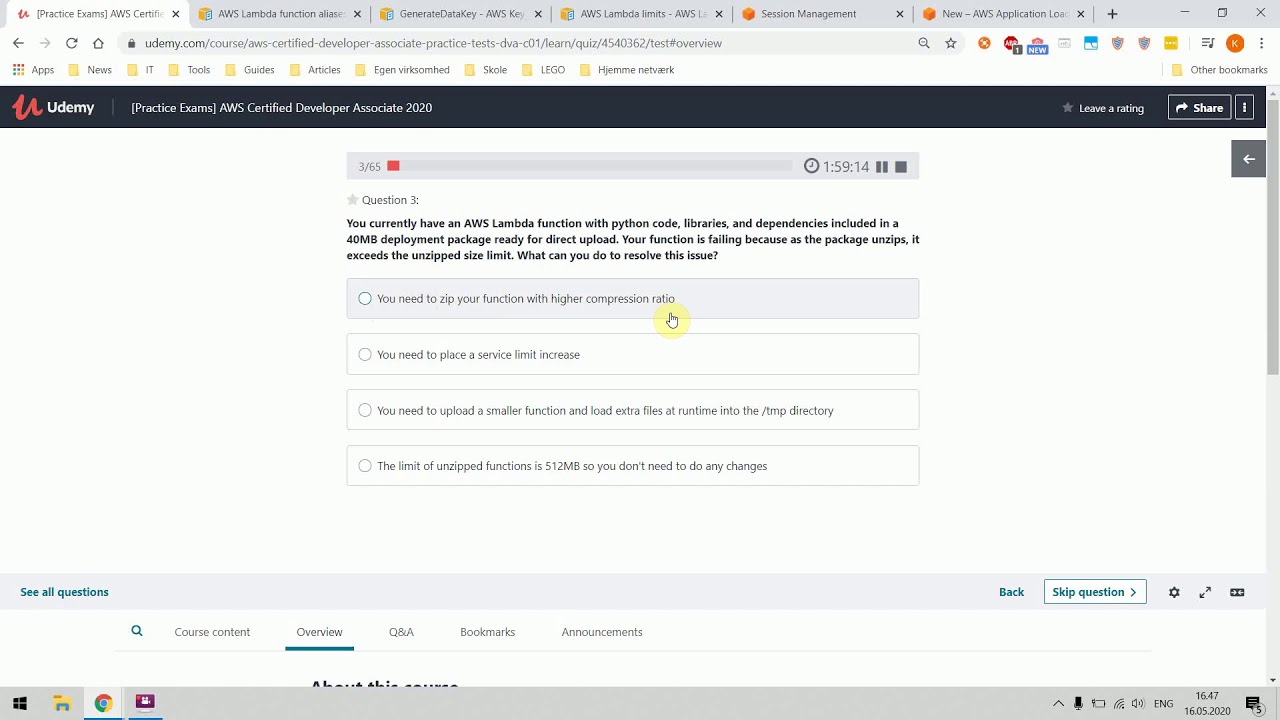The width and height of the screenshot is (1280, 720).
Task: Click Leave a rating
Action: (x=1103, y=108)
